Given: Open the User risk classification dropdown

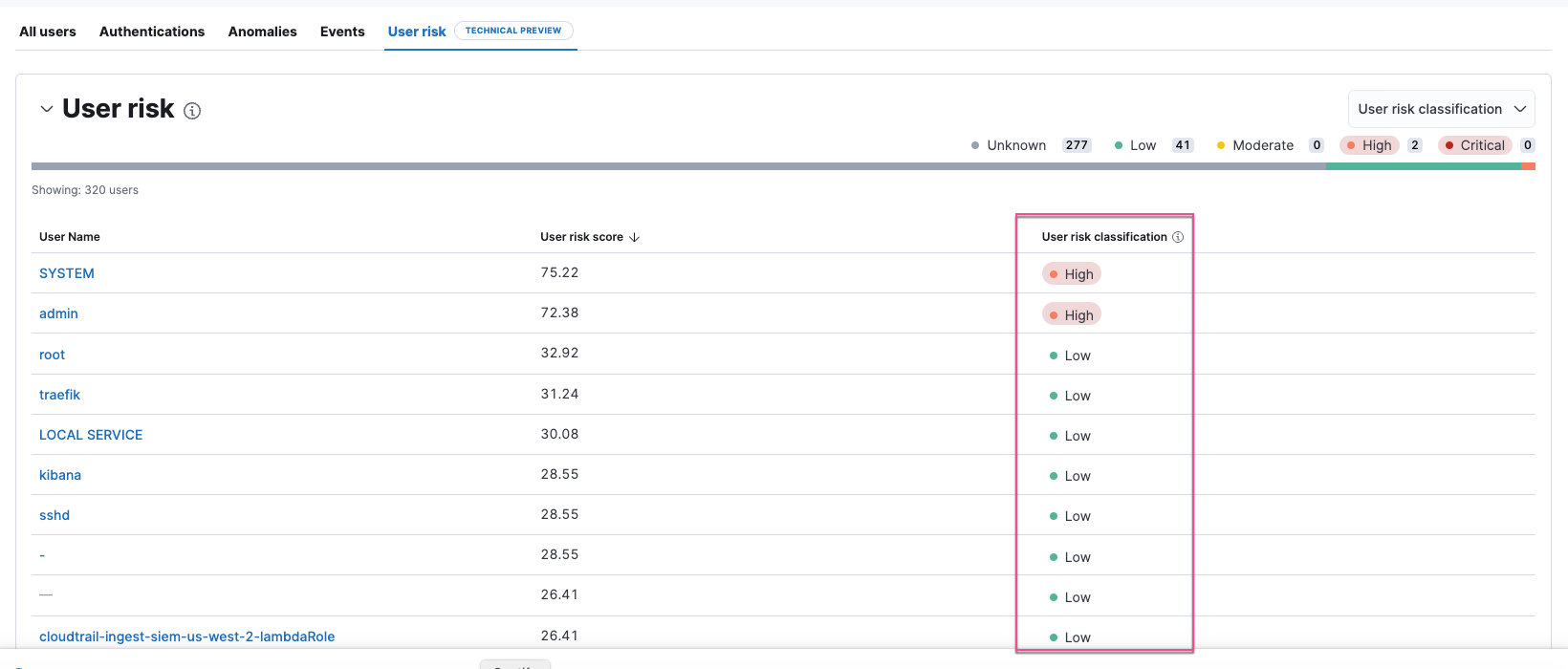Looking at the screenshot, I should click(x=1440, y=109).
